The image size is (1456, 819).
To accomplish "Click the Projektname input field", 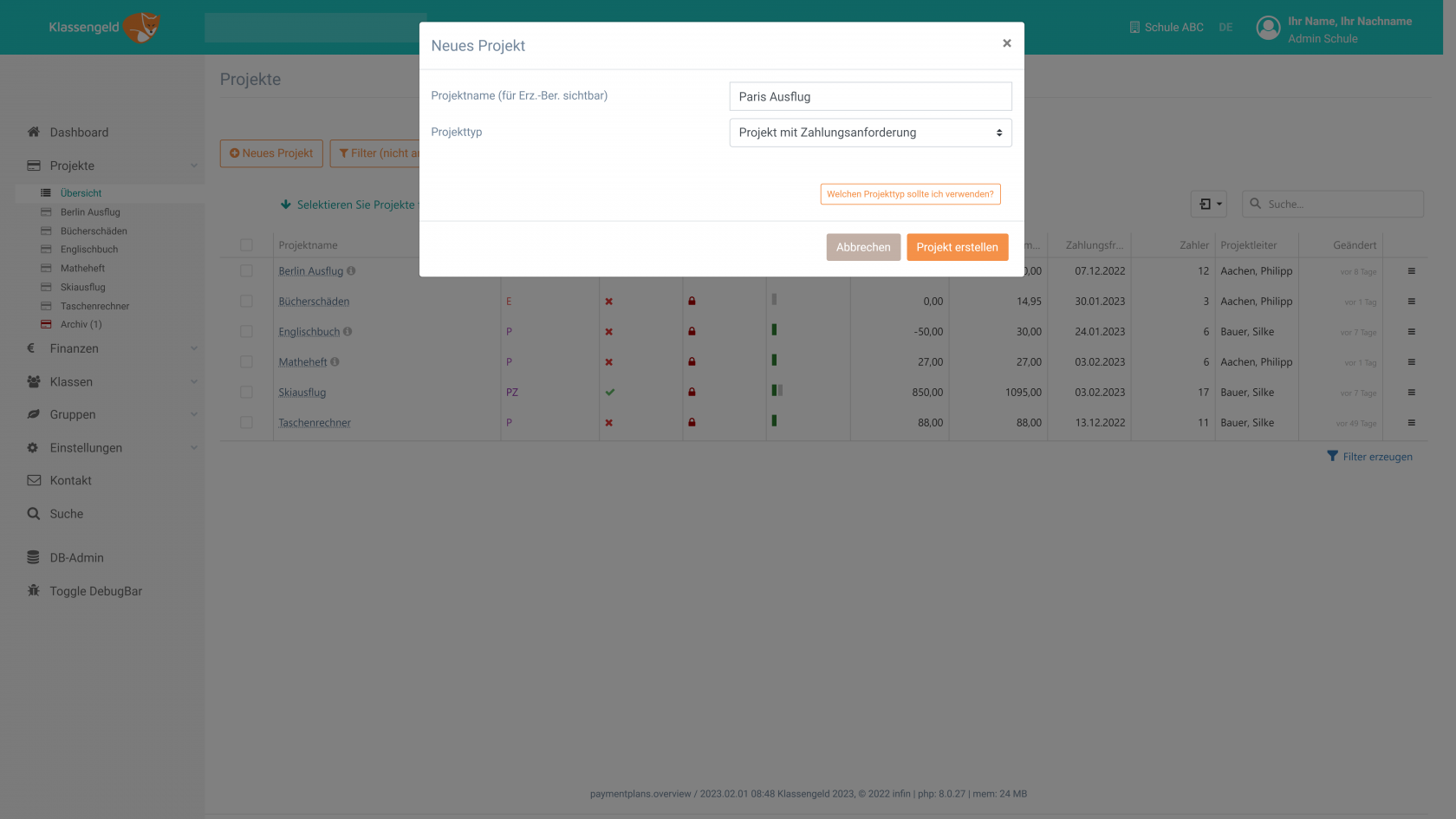I will (870, 96).
